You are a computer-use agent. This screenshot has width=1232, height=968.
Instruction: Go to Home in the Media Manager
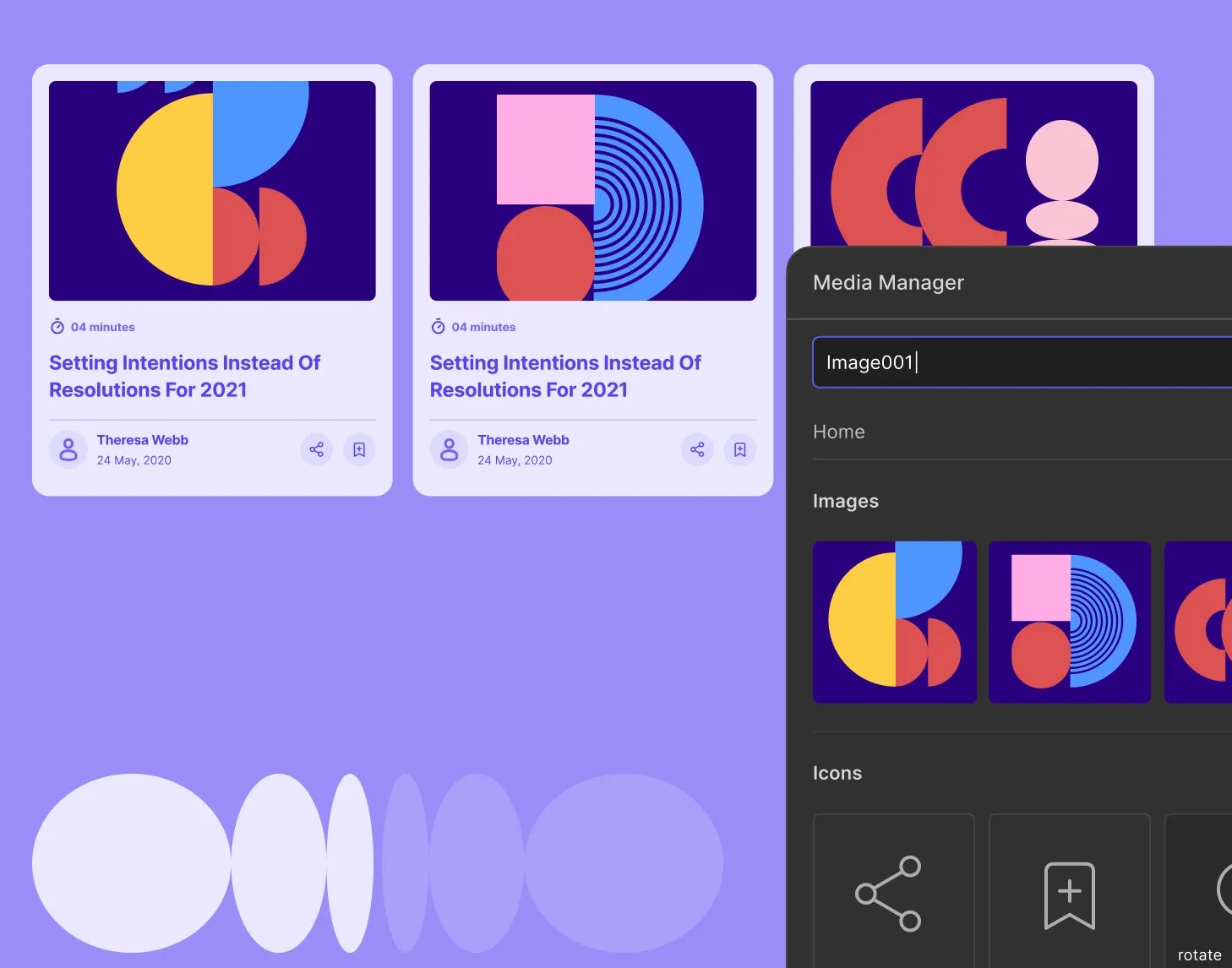(839, 432)
